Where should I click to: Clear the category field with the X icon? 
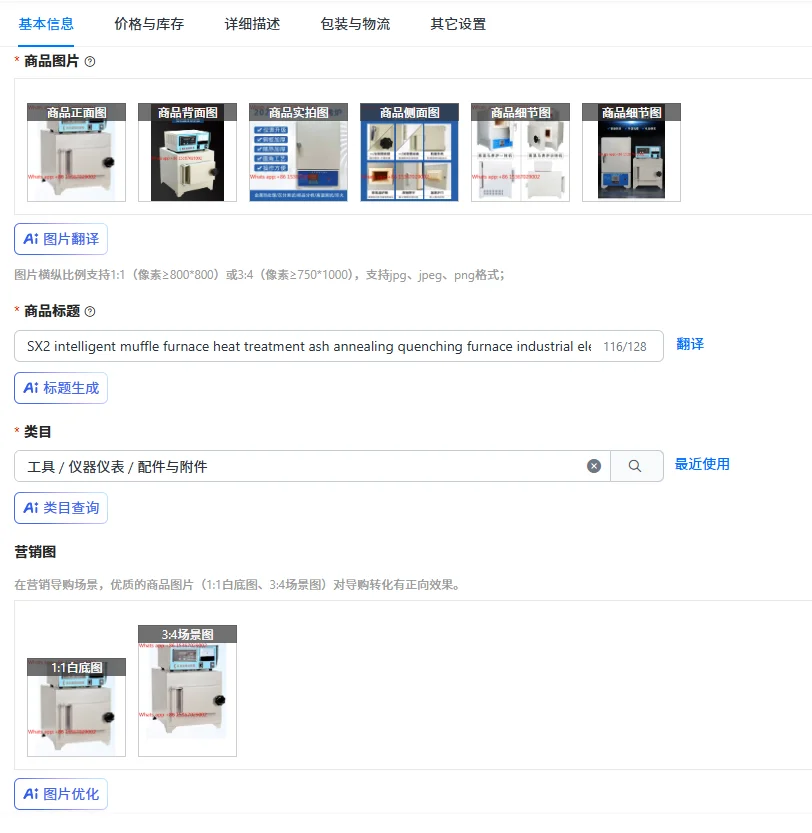[x=594, y=466]
